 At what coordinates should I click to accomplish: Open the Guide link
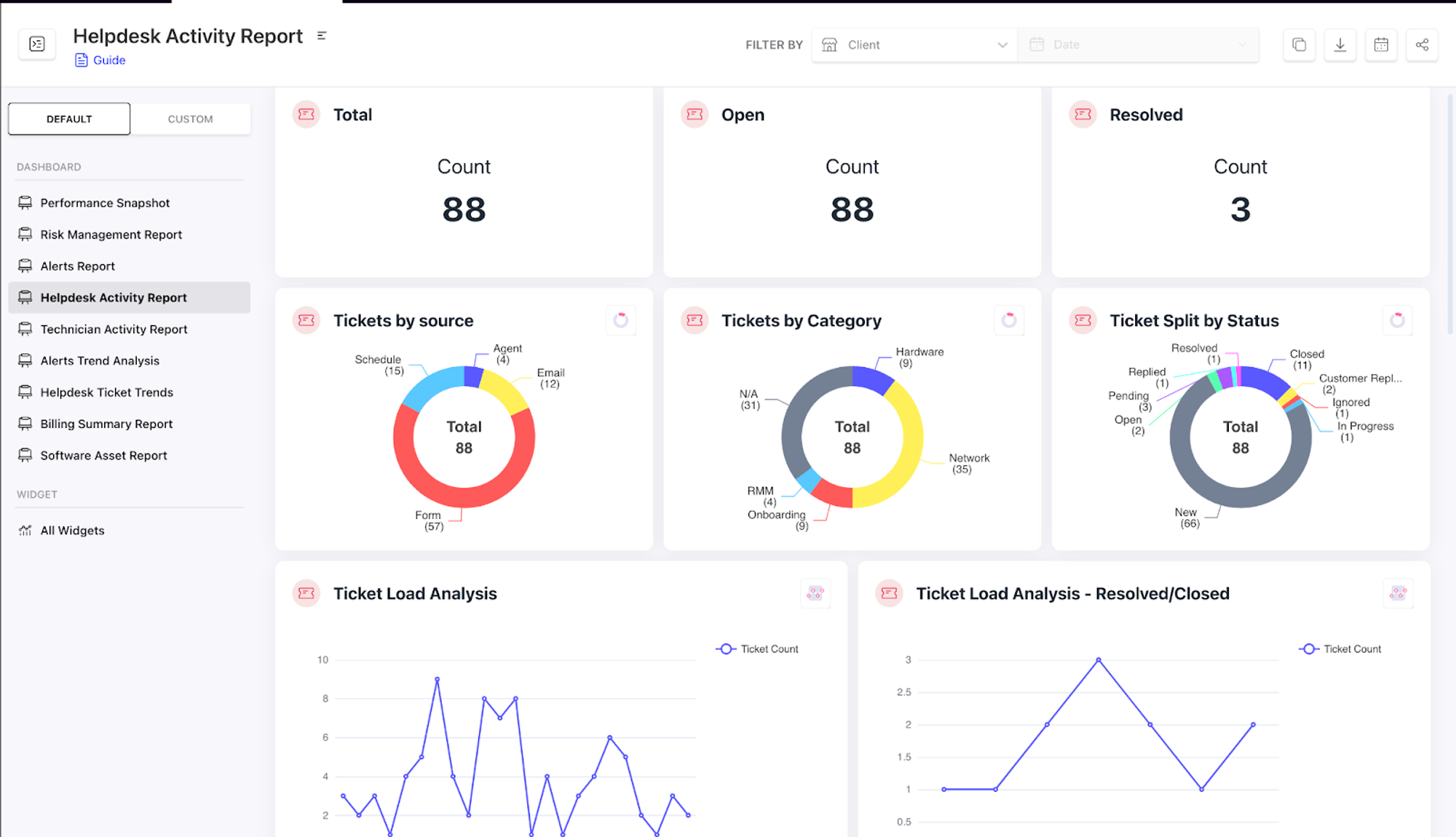(x=100, y=60)
